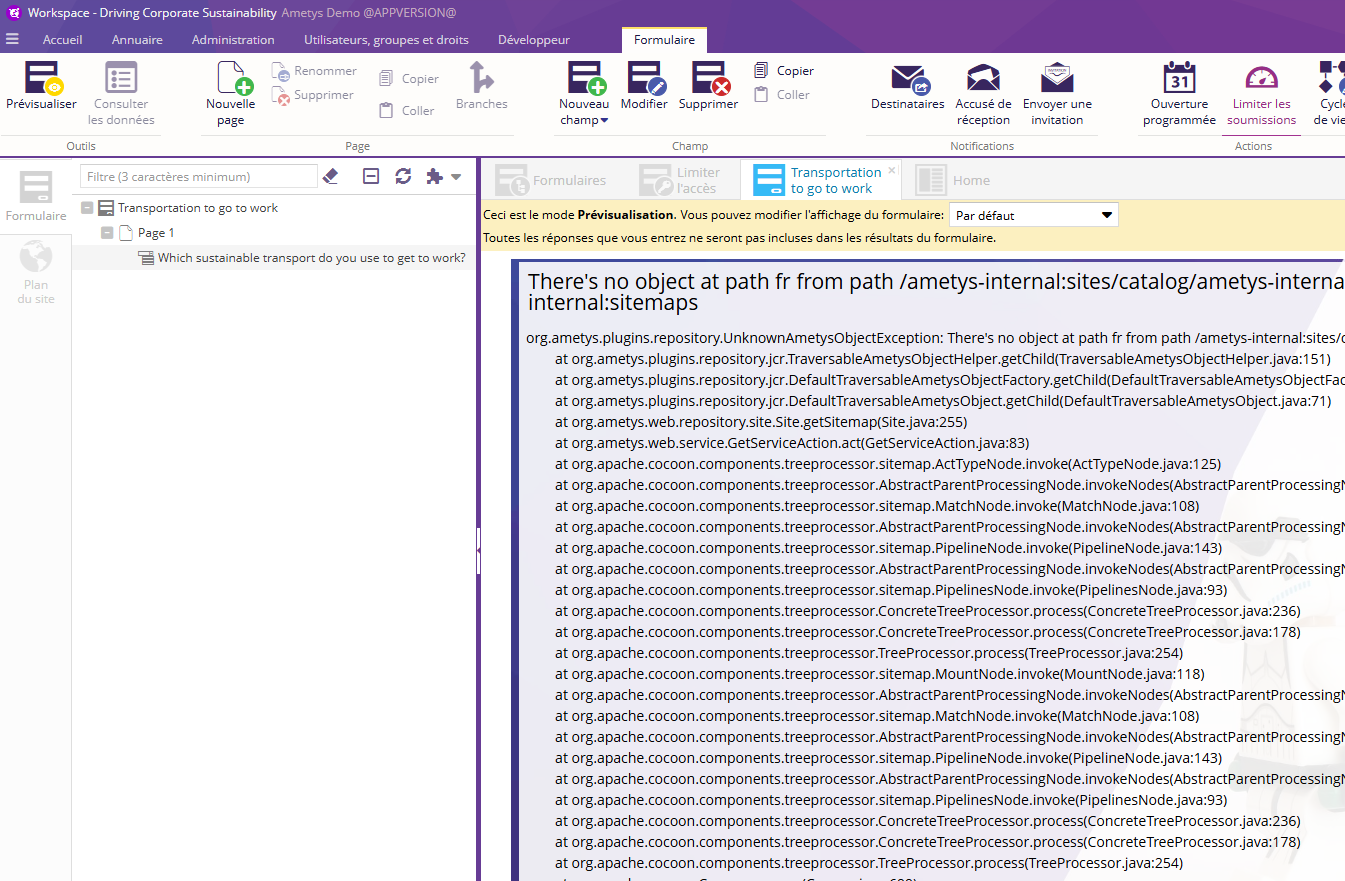Click Supprimer in the Page group
Screen dimensions: 1345x881
pos(312,95)
